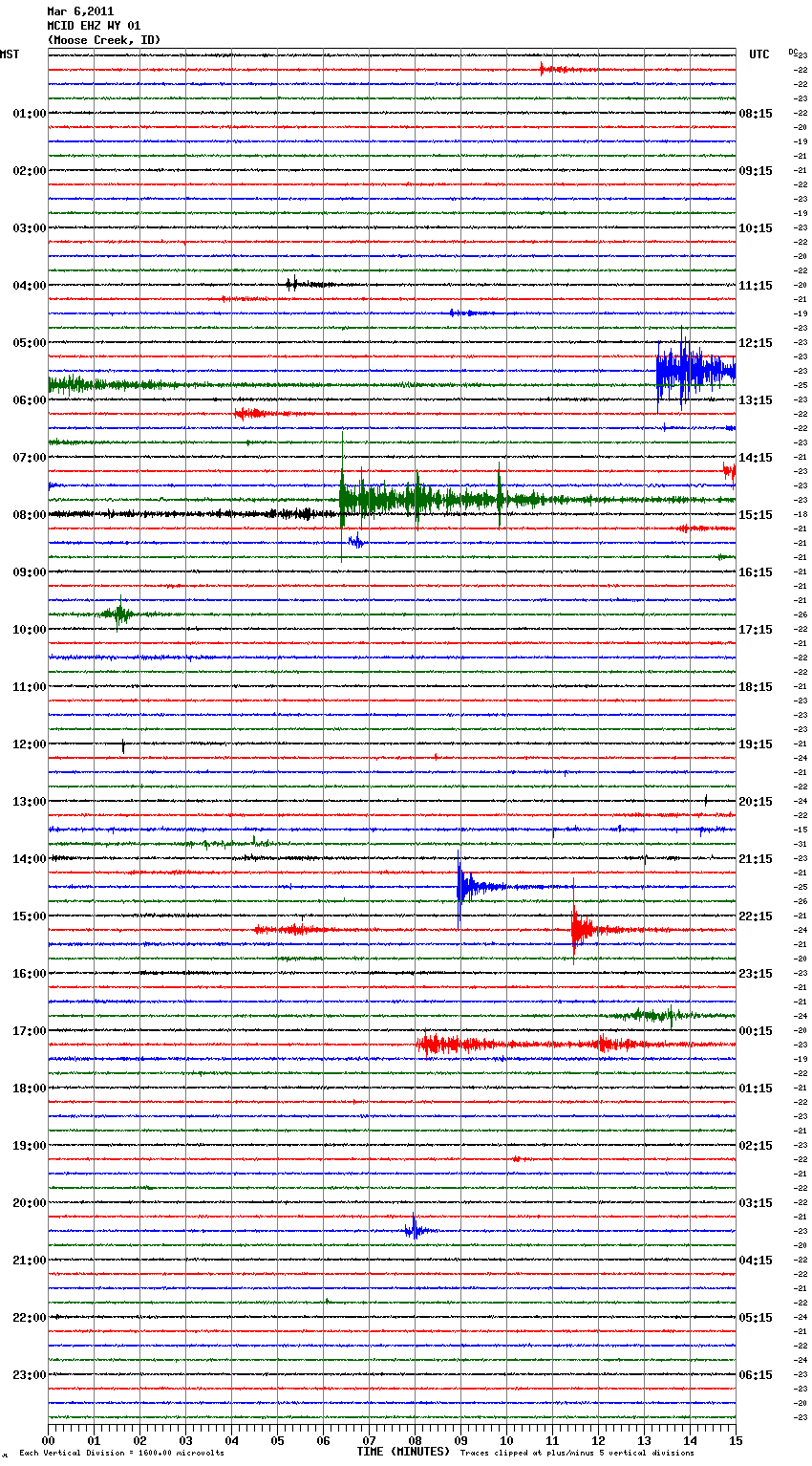Click the 05:15 UTC time label
Image resolution: width=812 pixels, height=1466 pixels.
point(756,1318)
